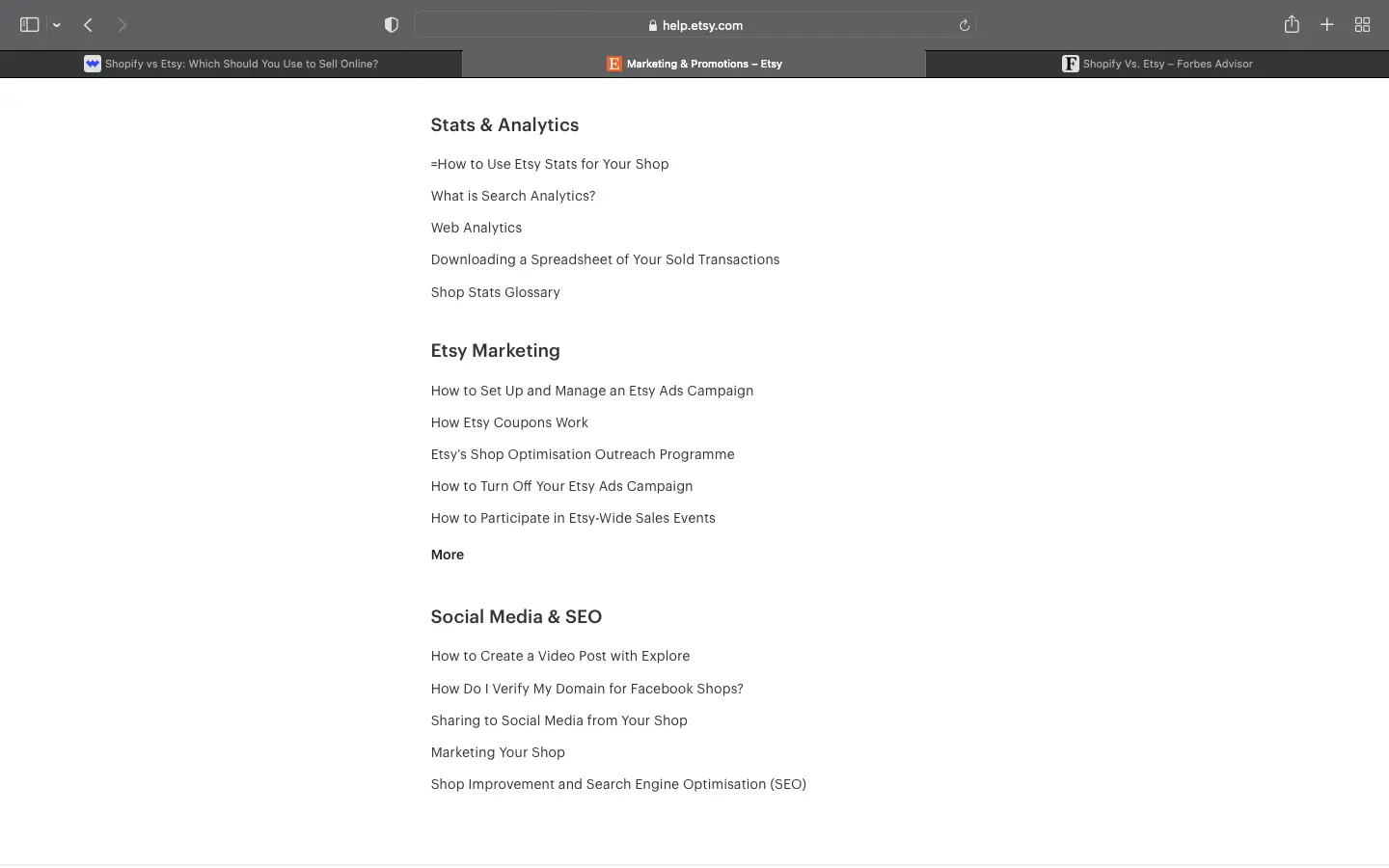1389x868 pixels.
Task: Go back to the previous page
Action: [88, 25]
